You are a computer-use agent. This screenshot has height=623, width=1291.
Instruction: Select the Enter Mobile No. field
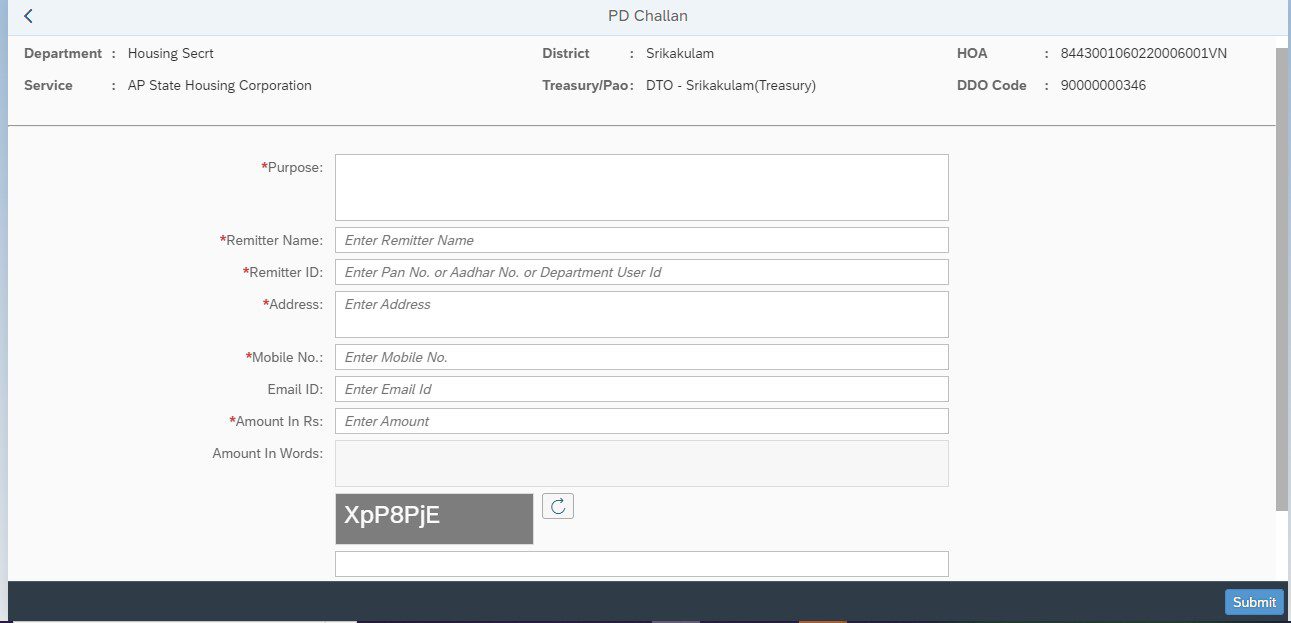click(x=640, y=356)
